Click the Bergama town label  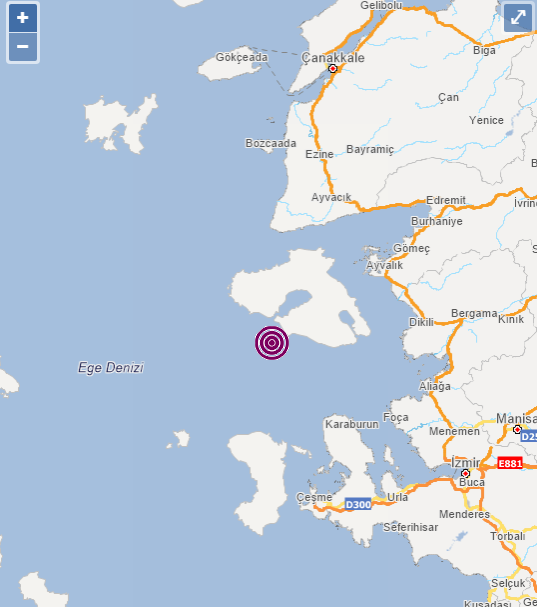[x=474, y=313]
